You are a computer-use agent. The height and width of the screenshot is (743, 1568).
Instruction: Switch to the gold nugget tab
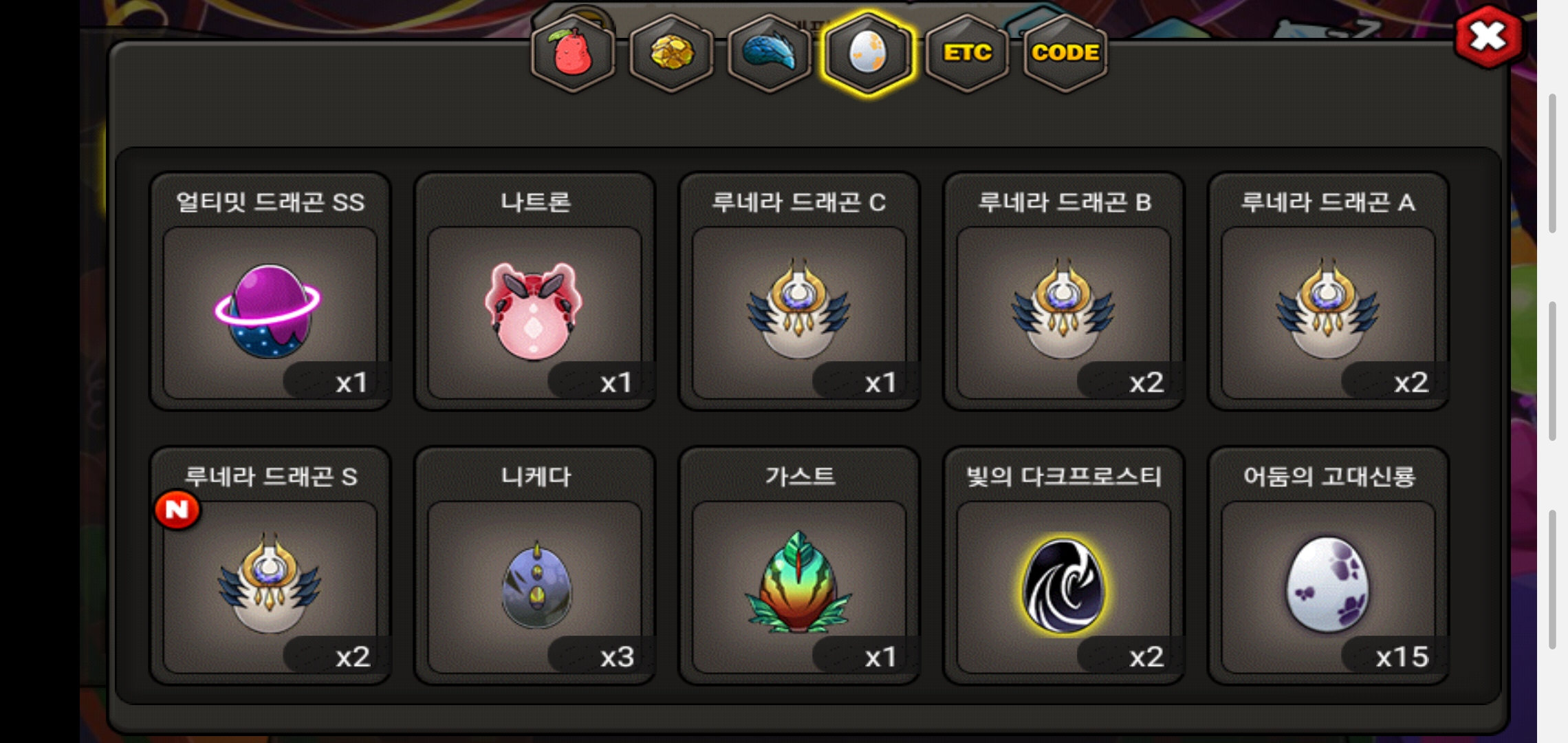(672, 52)
